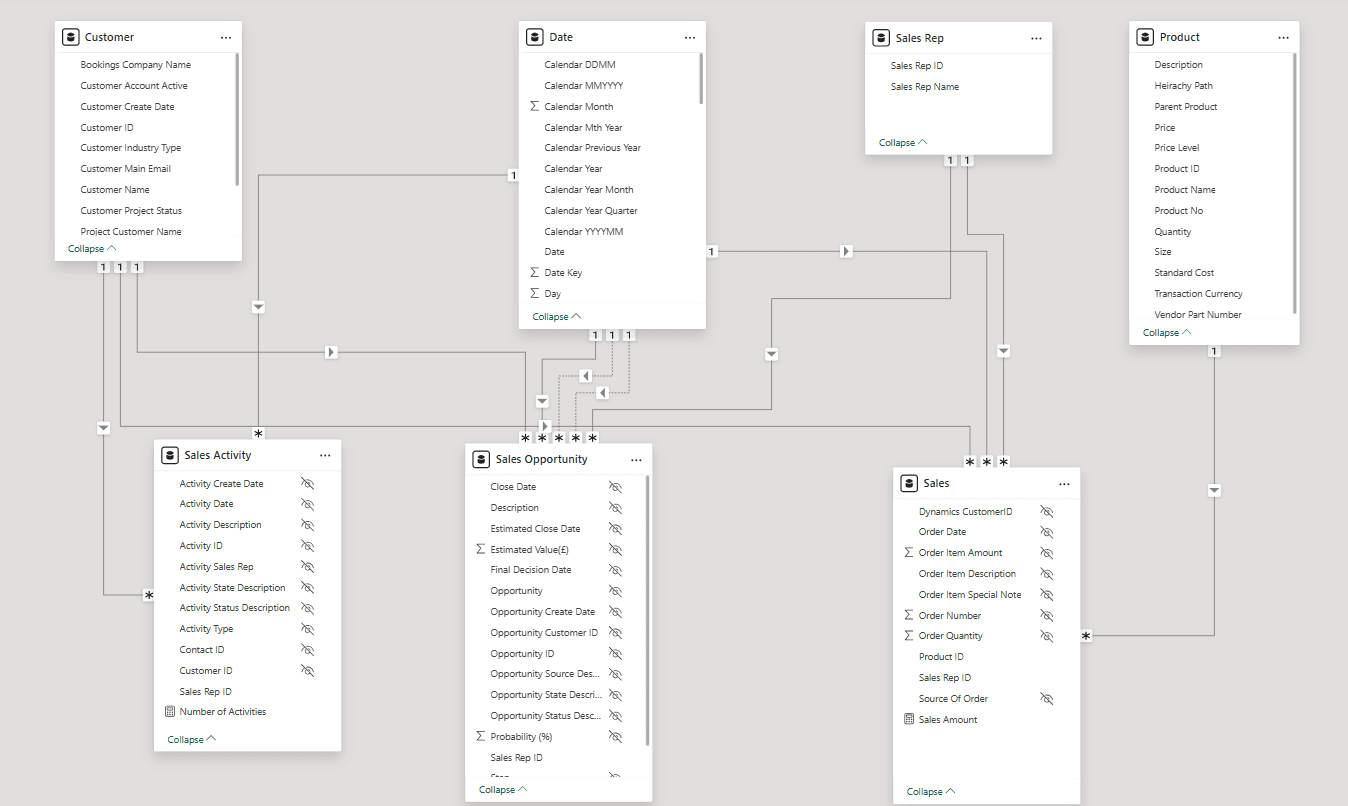Unhide the Close Date field
The height and width of the screenshot is (806, 1348).
[x=615, y=487]
